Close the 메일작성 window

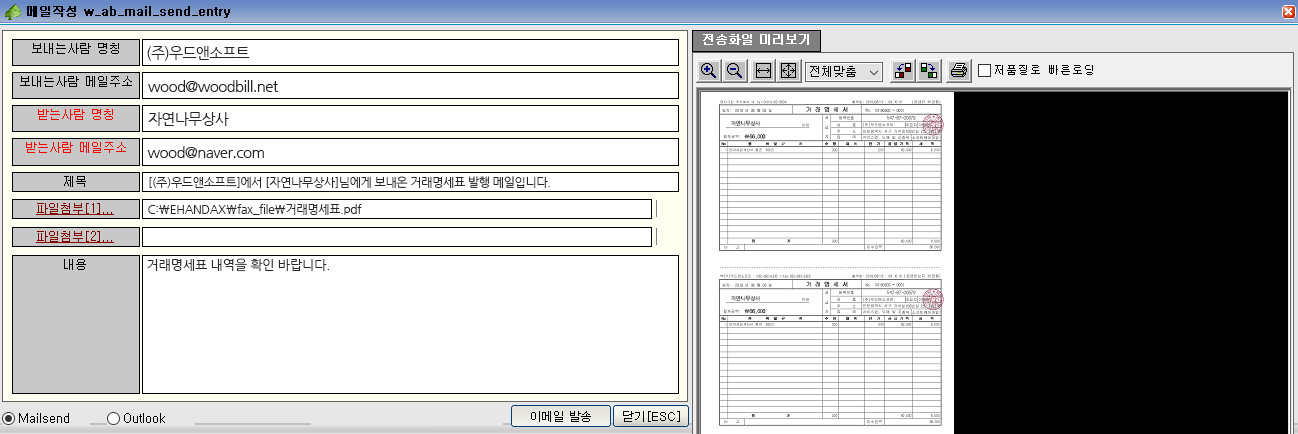[1289, 11]
